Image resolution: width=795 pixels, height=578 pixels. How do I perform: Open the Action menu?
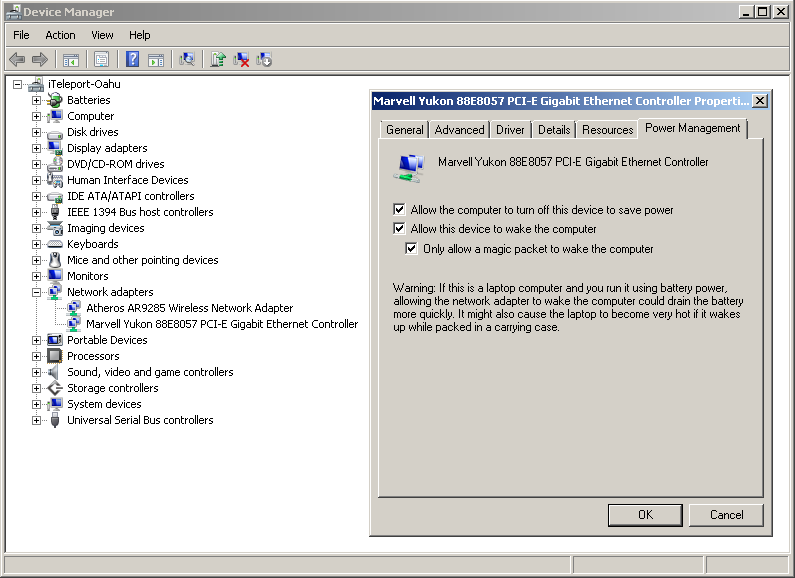60,35
